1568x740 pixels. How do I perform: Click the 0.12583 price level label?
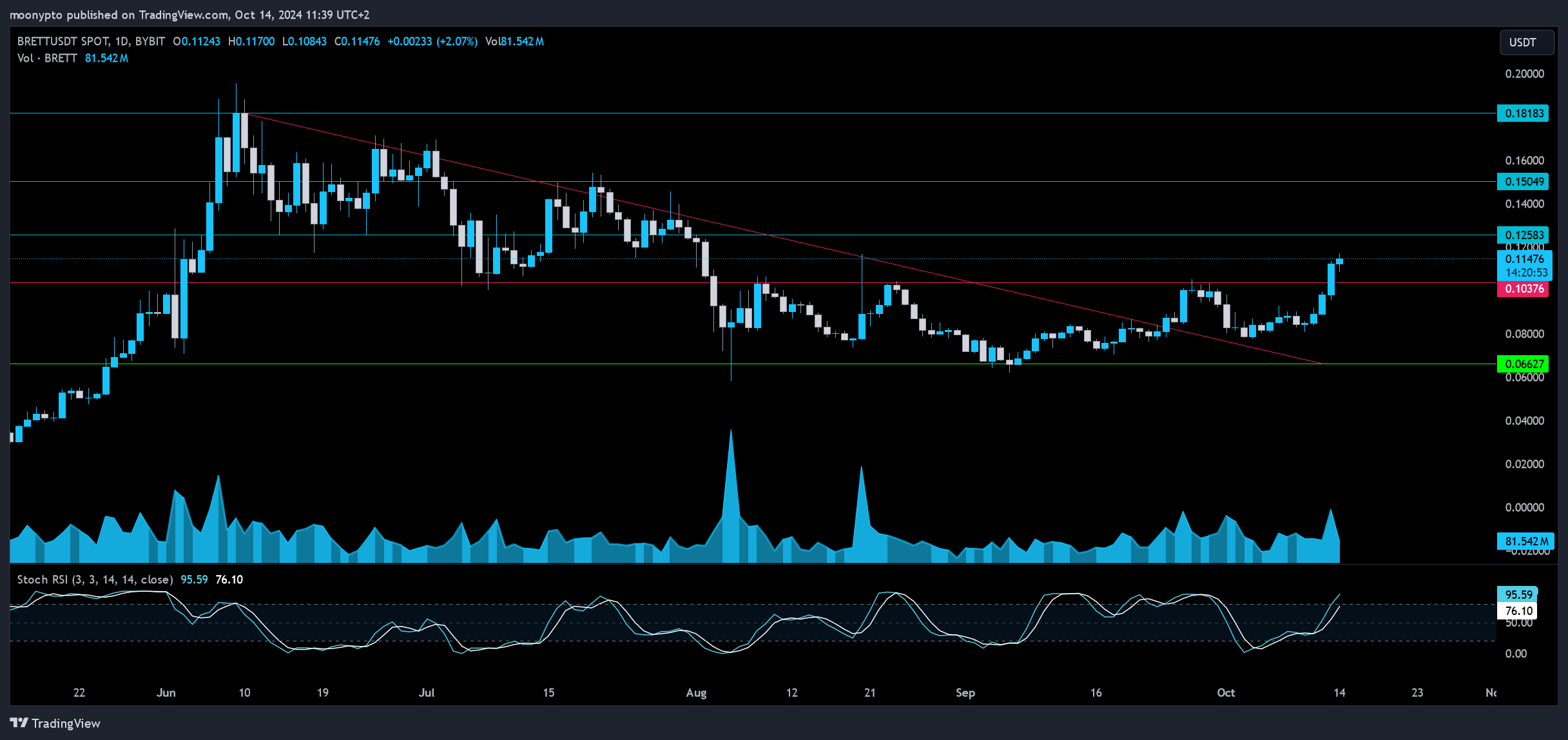pyautogui.click(x=1524, y=235)
